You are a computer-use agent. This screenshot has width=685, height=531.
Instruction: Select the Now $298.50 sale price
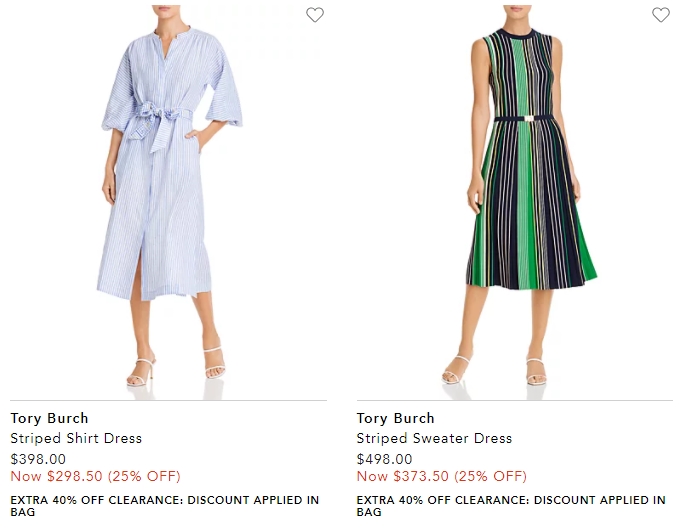(x=95, y=476)
